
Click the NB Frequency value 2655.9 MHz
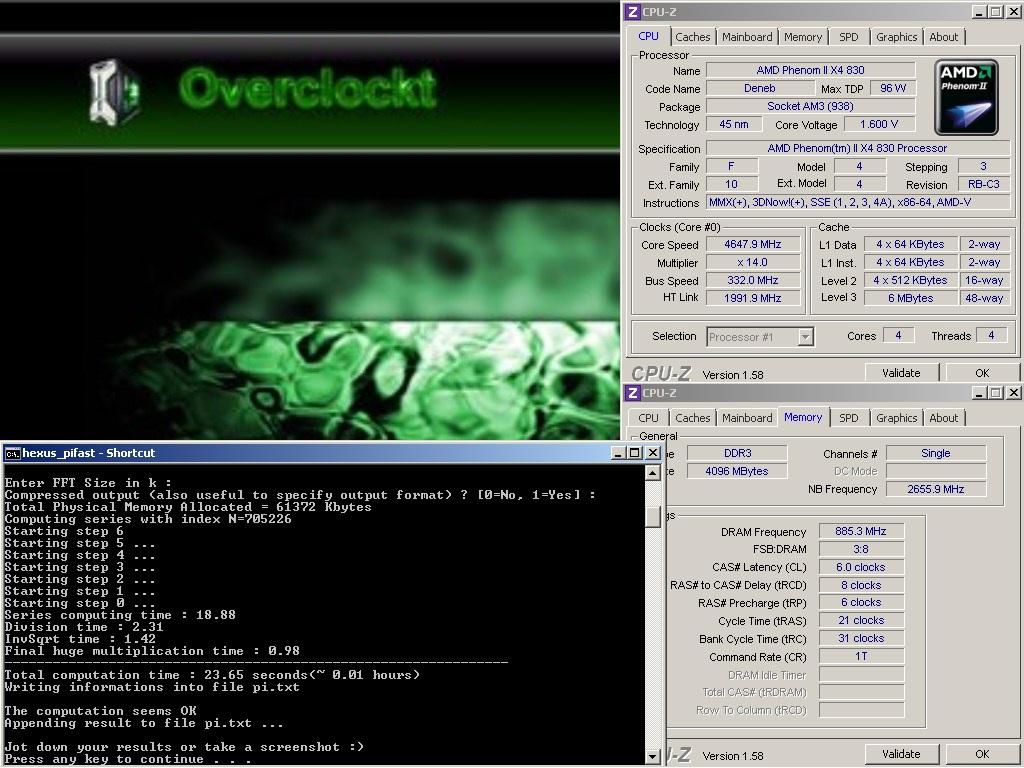[935, 489]
